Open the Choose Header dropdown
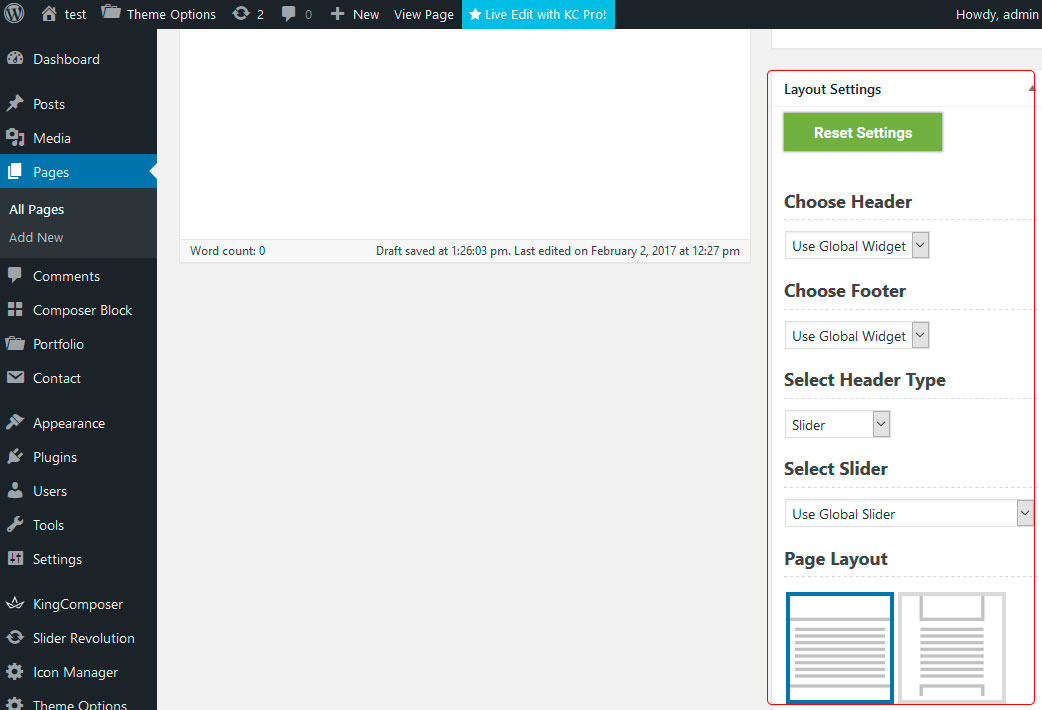 click(x=857, y=246)
